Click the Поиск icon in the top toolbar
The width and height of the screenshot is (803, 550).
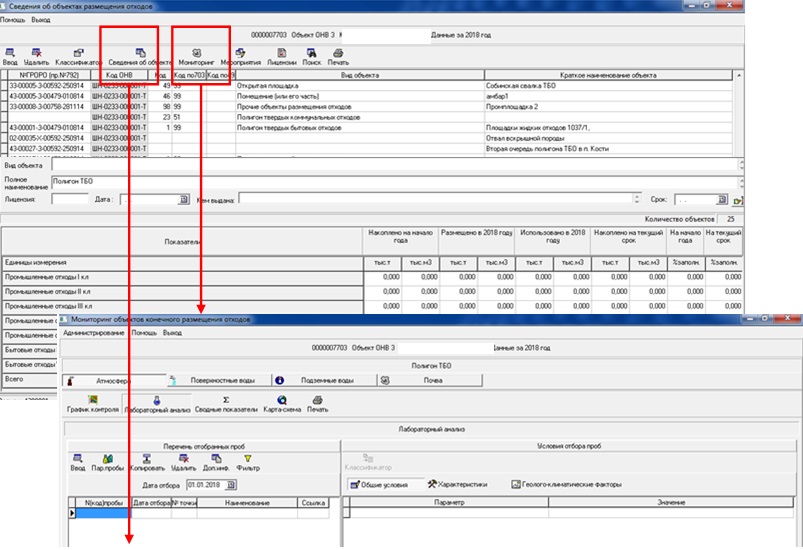click(312, 55)
